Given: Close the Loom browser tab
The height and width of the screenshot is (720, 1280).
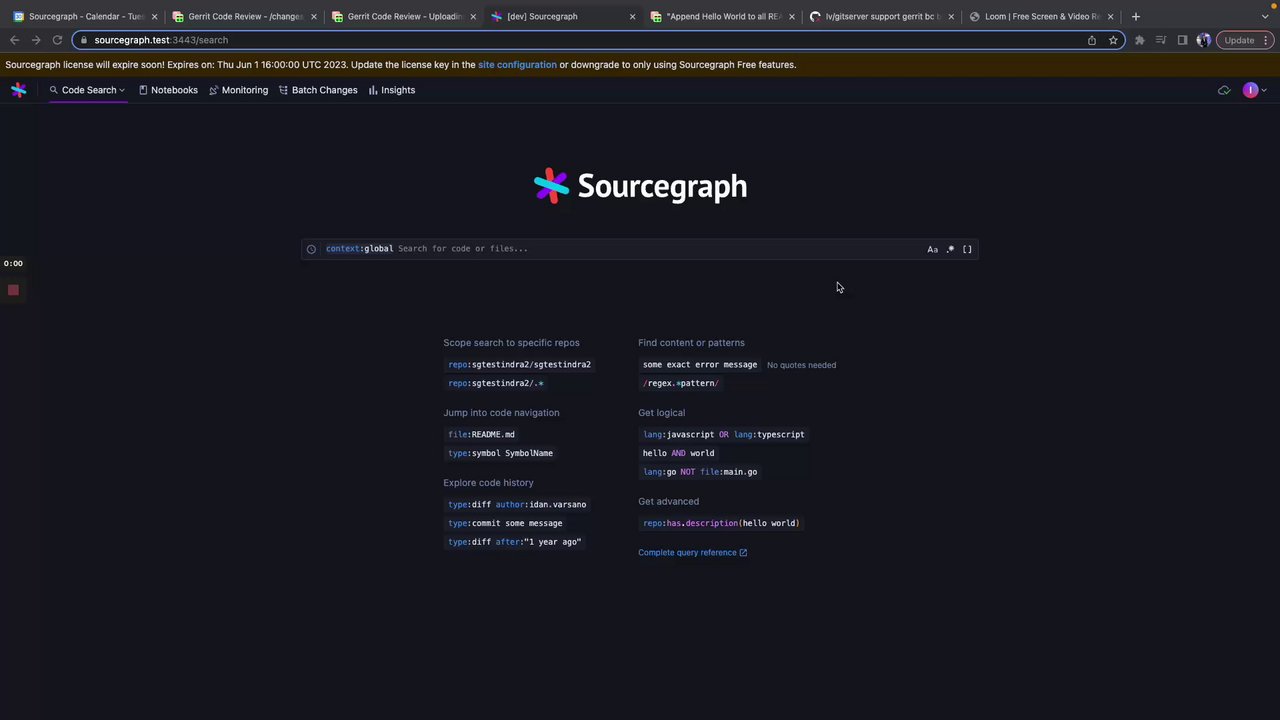Looking at the screenshot, I should point(1110,17).
